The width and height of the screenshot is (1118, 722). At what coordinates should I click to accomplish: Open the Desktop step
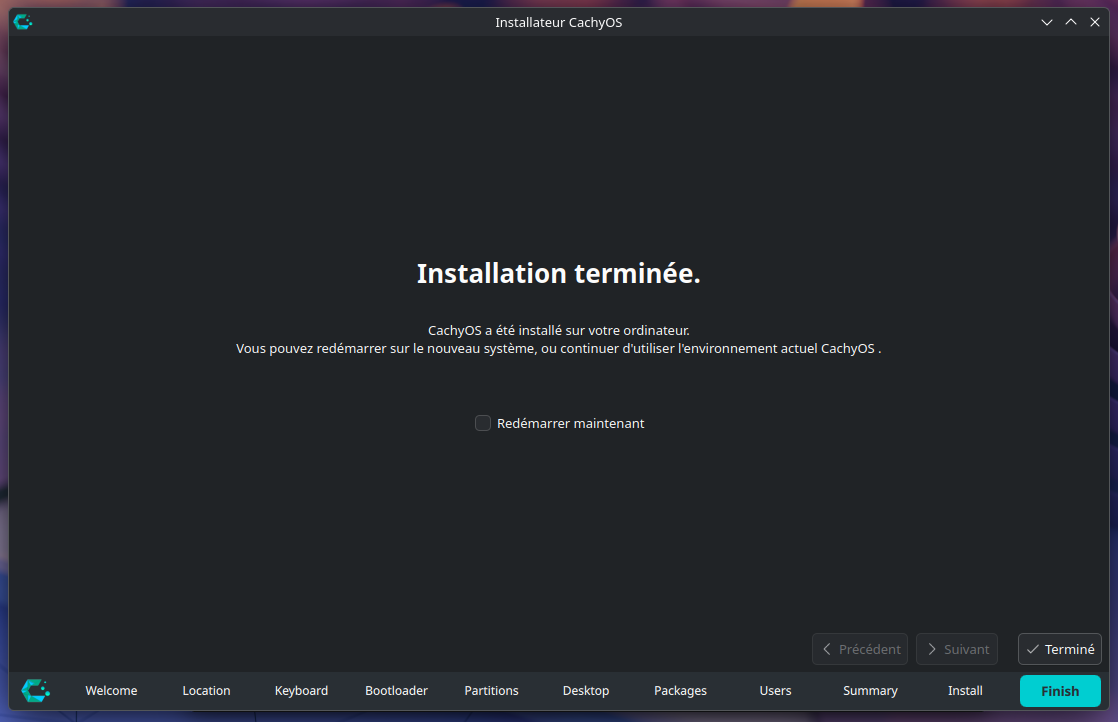[586, 691]
